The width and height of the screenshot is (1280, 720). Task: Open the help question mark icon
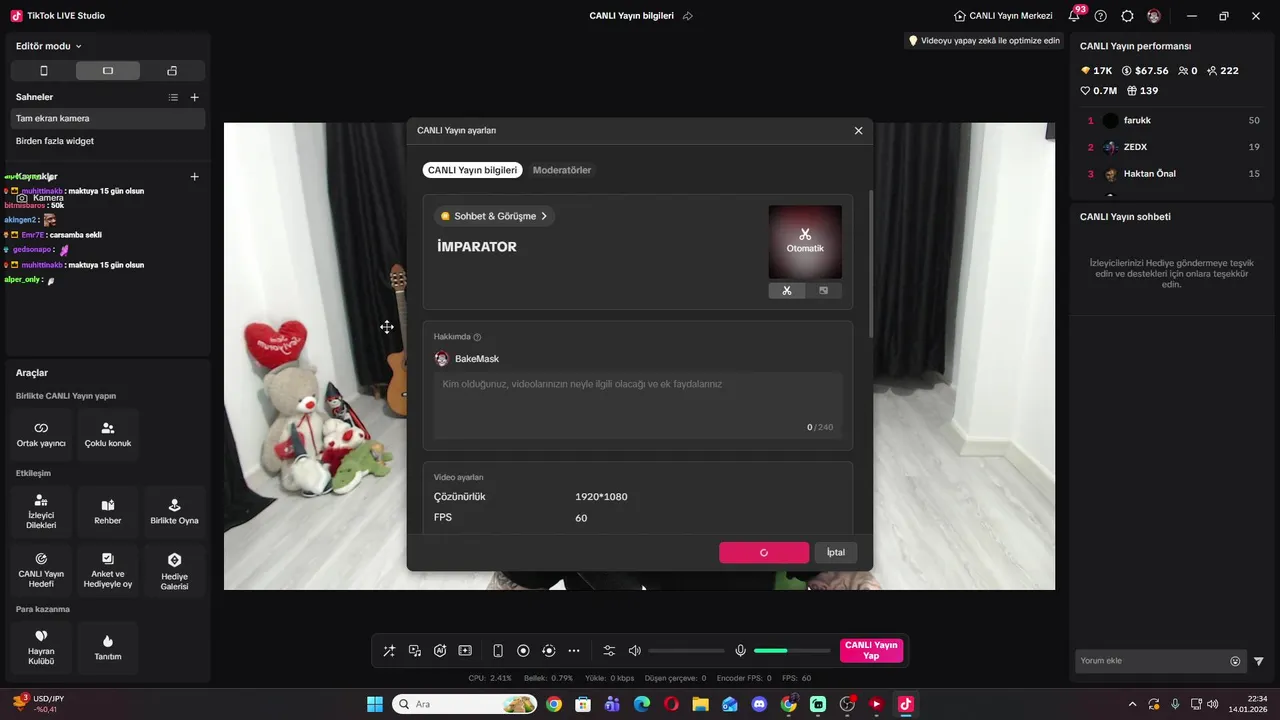click(1101, 16)
